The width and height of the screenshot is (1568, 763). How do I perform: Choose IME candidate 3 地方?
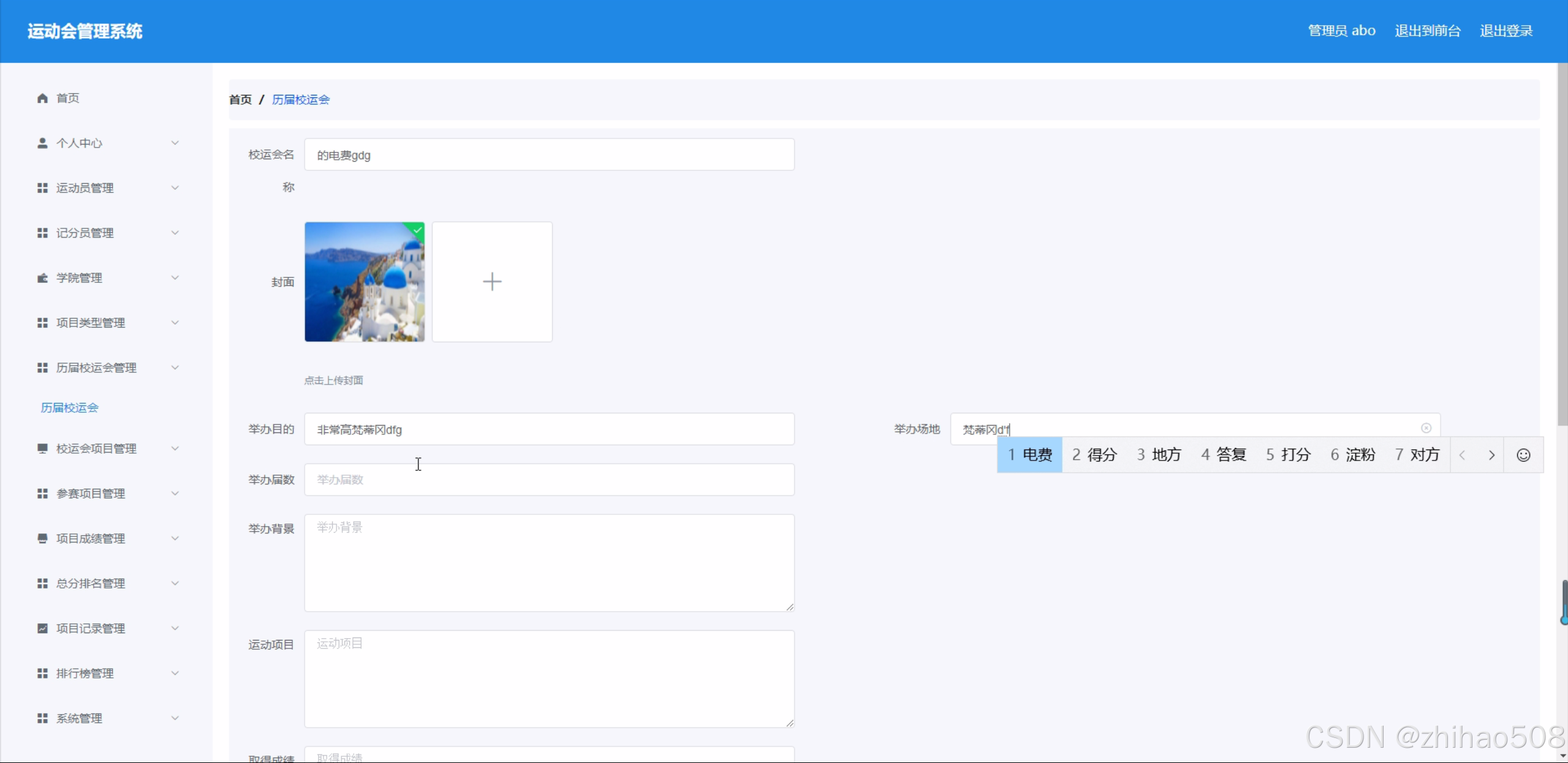pyautogui.click(x=1158, y=455)
